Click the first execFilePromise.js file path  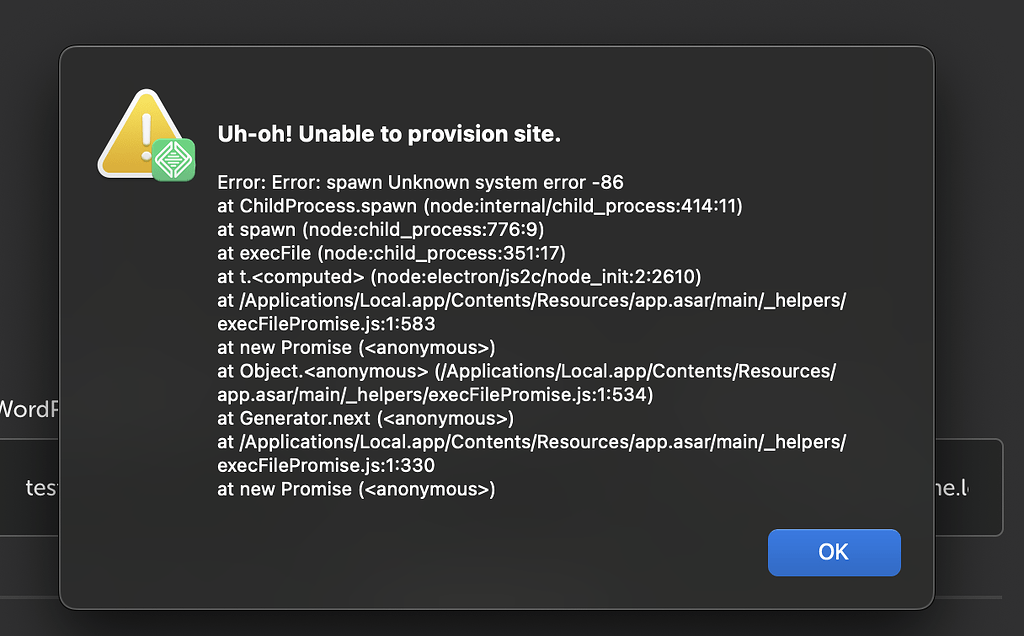tap(532, 300)
